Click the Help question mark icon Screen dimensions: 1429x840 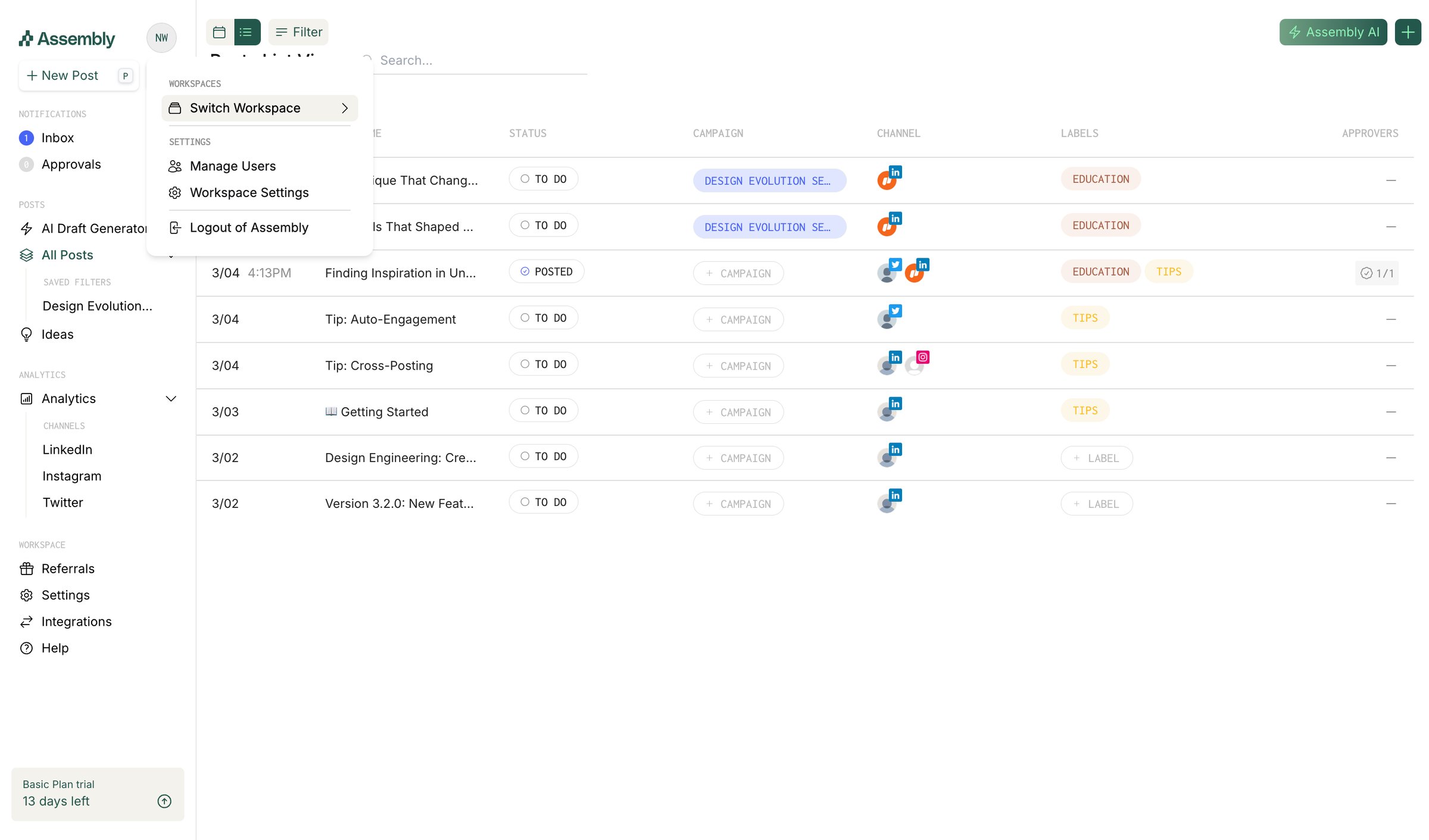click(x=26, y=648)
